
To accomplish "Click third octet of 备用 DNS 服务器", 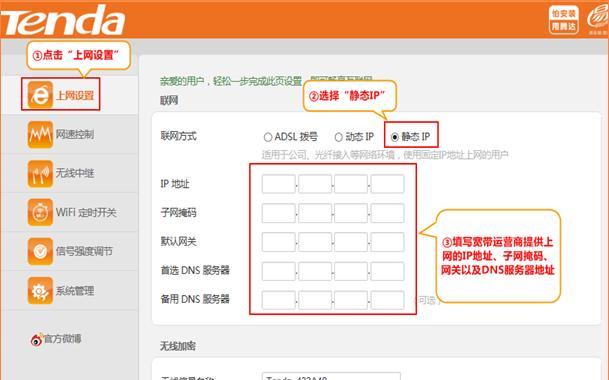I will point(351,300).
